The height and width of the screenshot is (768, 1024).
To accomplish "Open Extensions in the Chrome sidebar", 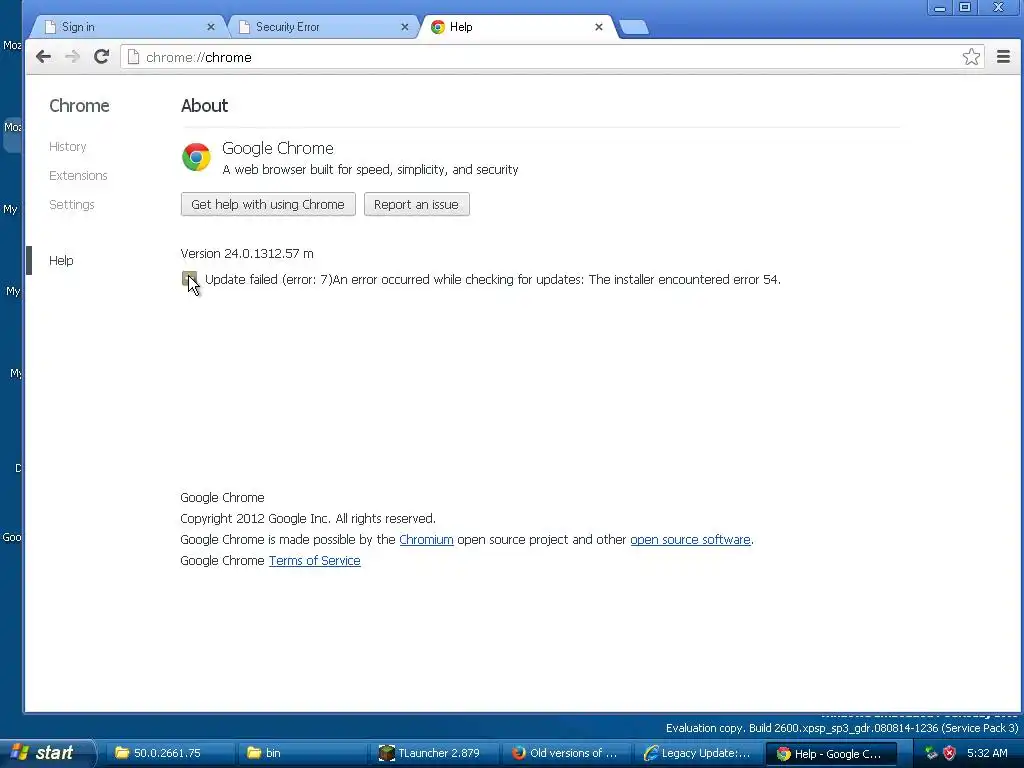I will (78, 176).
